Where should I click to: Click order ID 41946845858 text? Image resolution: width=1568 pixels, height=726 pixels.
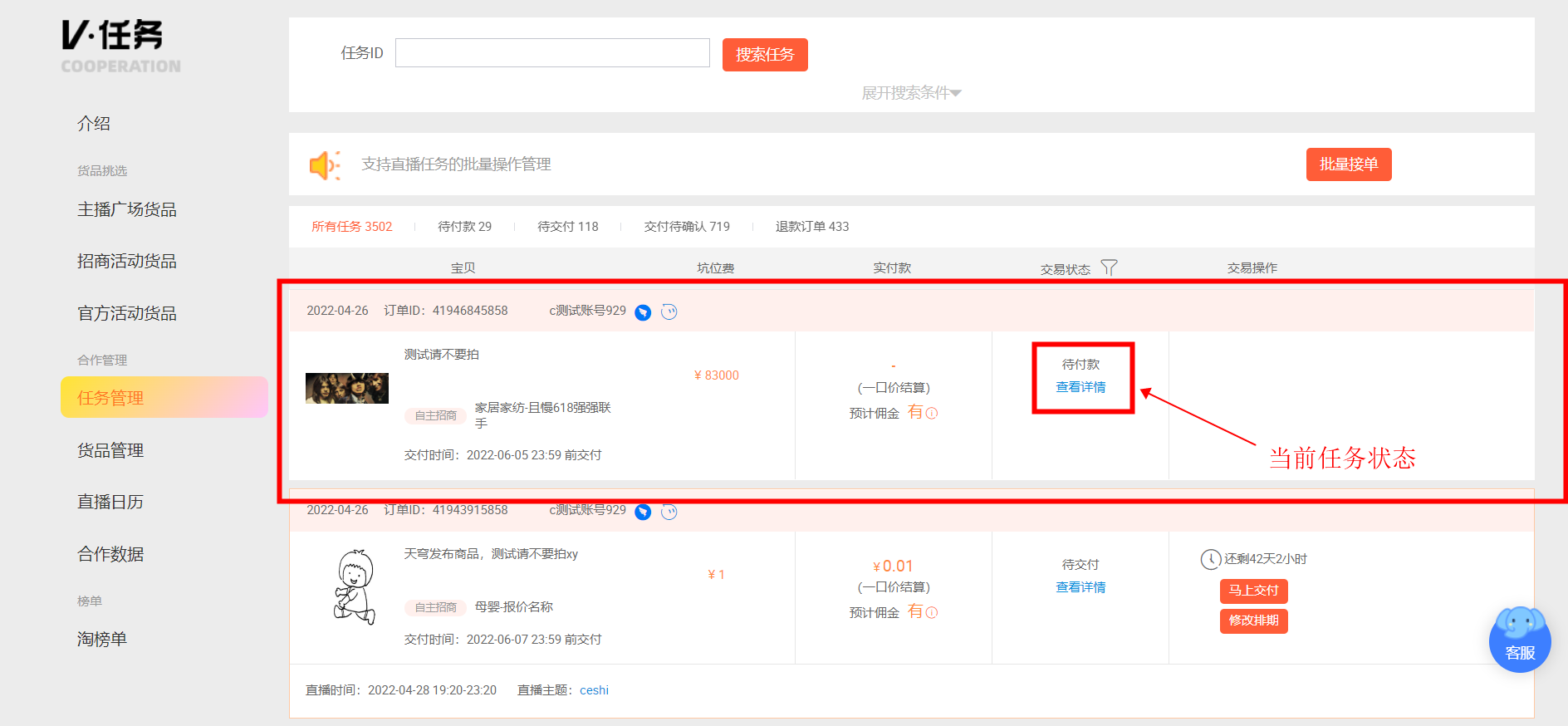(446, 311)
